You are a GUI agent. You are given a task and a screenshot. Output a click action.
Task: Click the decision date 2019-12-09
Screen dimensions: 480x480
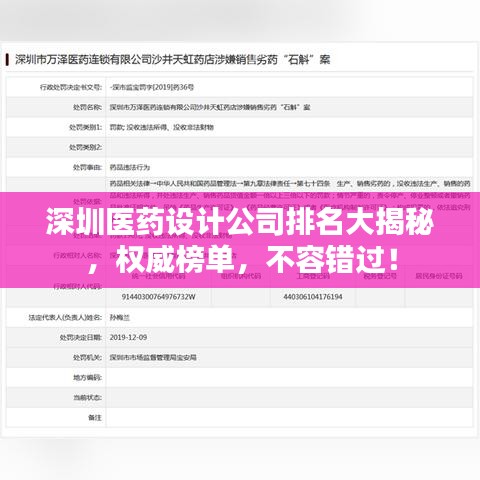128,337
